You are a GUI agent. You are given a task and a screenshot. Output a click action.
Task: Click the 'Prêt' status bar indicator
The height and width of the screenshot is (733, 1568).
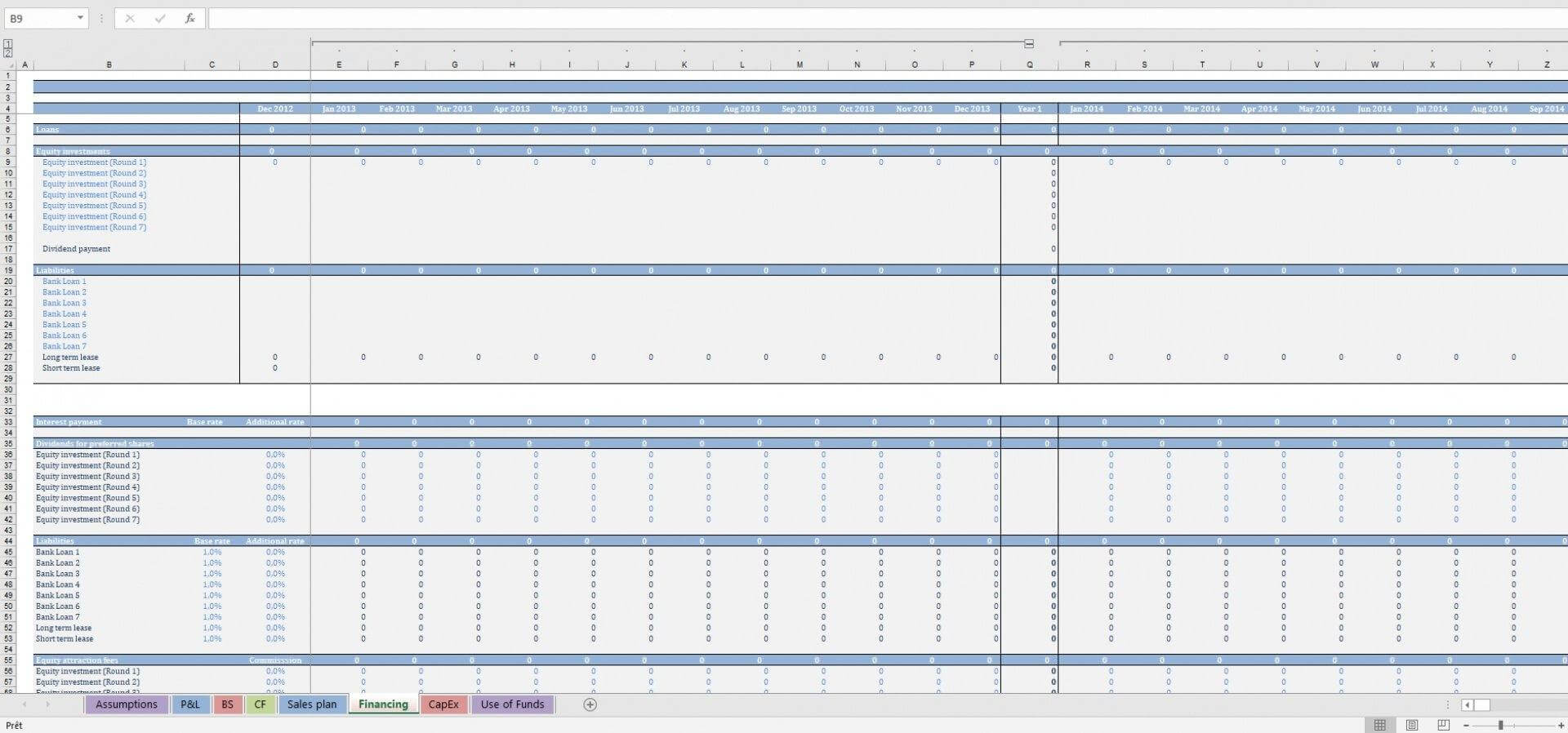click(15, 725)
